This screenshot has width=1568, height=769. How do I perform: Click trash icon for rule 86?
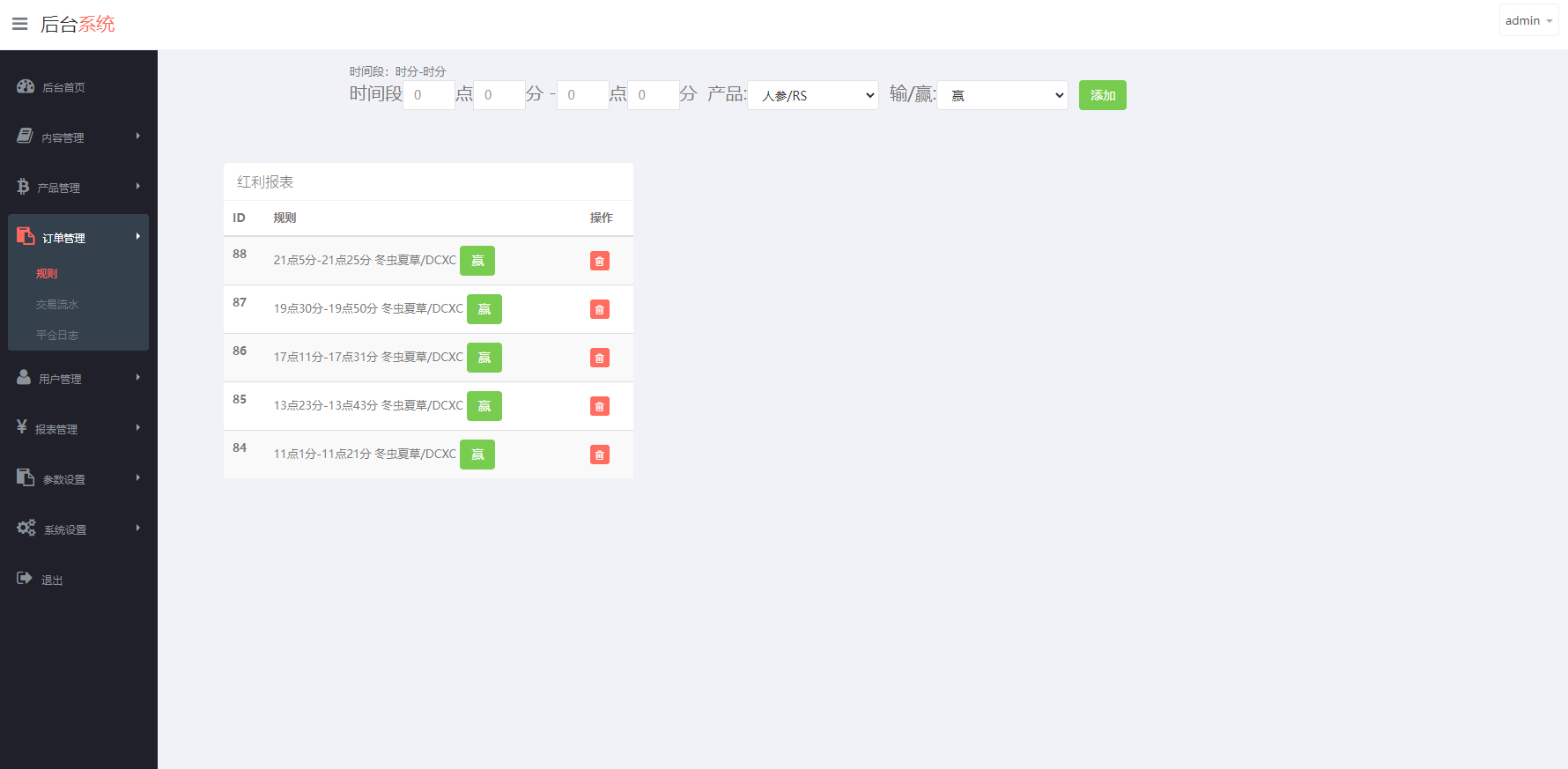click(x=600, y=358)
